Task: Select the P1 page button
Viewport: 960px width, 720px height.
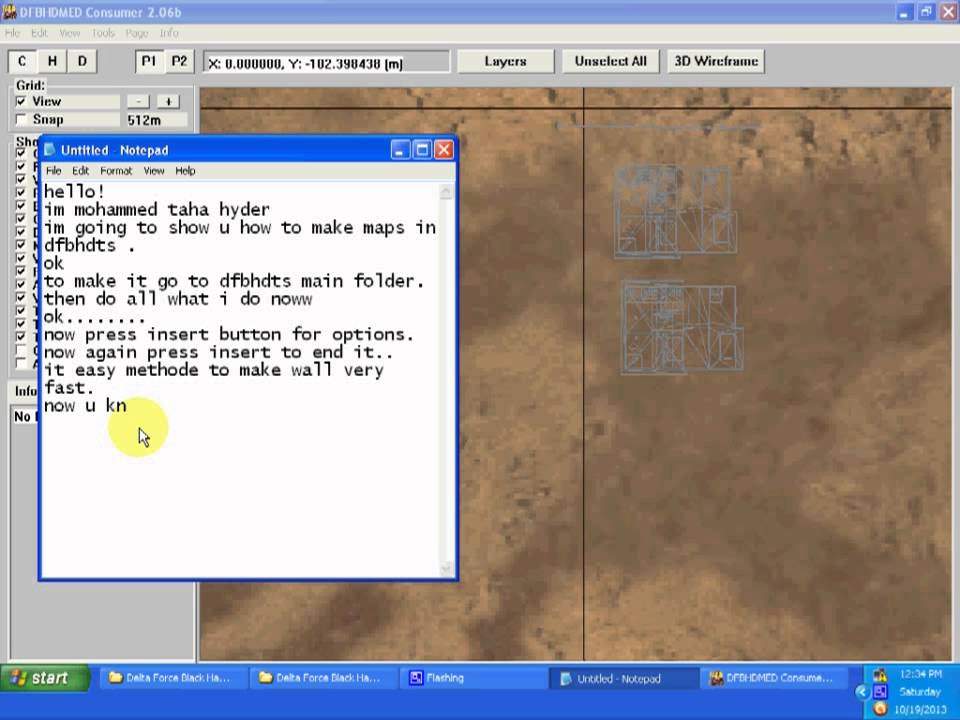Action: point(149,61)
